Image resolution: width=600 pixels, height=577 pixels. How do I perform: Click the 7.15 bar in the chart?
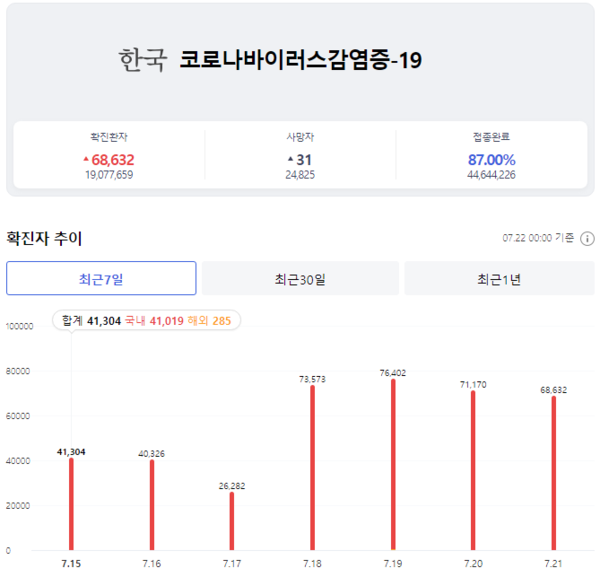[x=71, y=504]
